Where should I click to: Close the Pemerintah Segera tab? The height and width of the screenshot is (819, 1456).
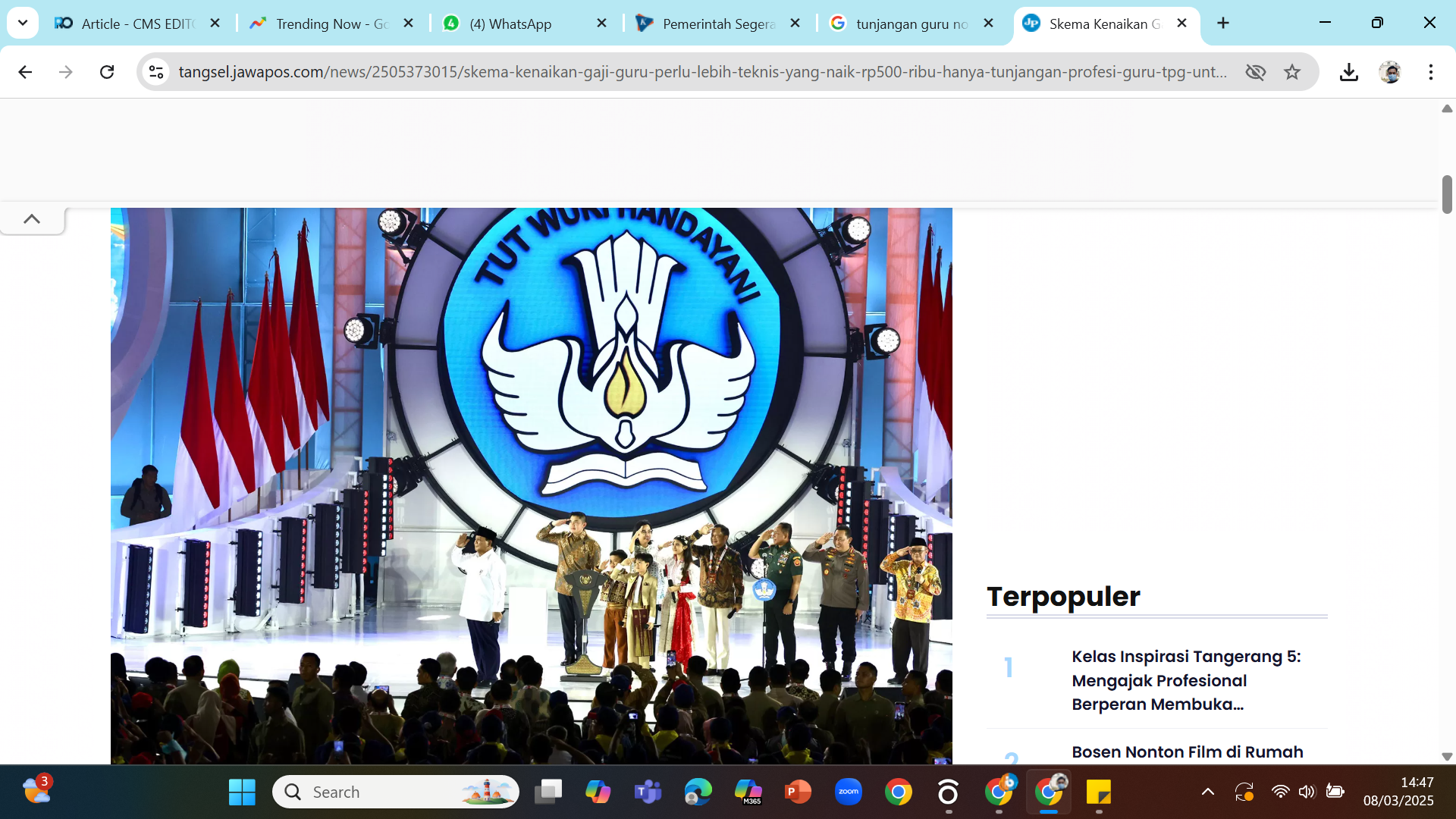(795, 24)
